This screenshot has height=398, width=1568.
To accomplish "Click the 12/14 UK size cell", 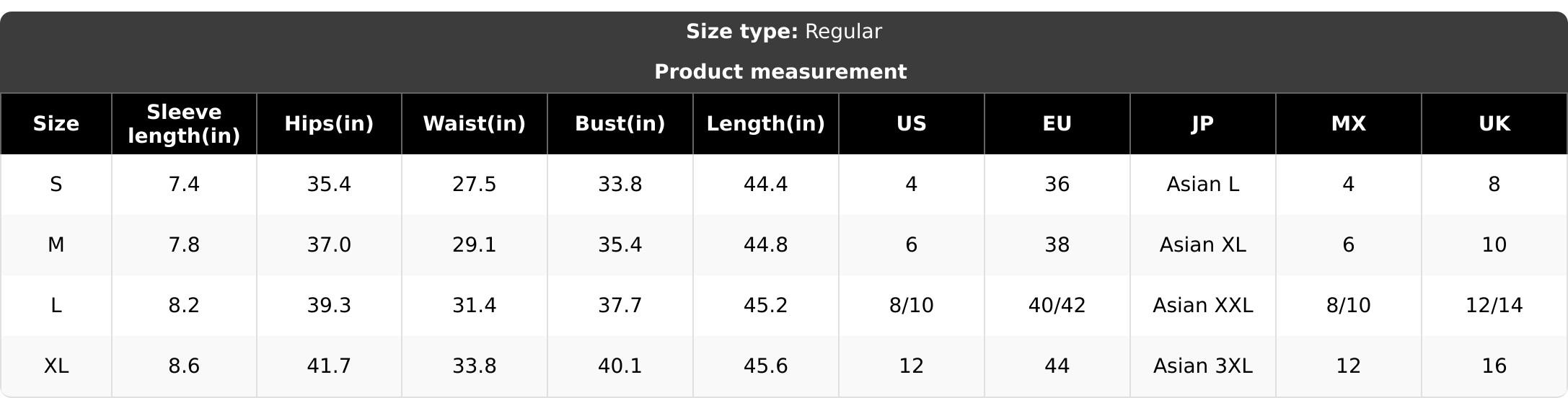I will click(x=1494, y=306).
